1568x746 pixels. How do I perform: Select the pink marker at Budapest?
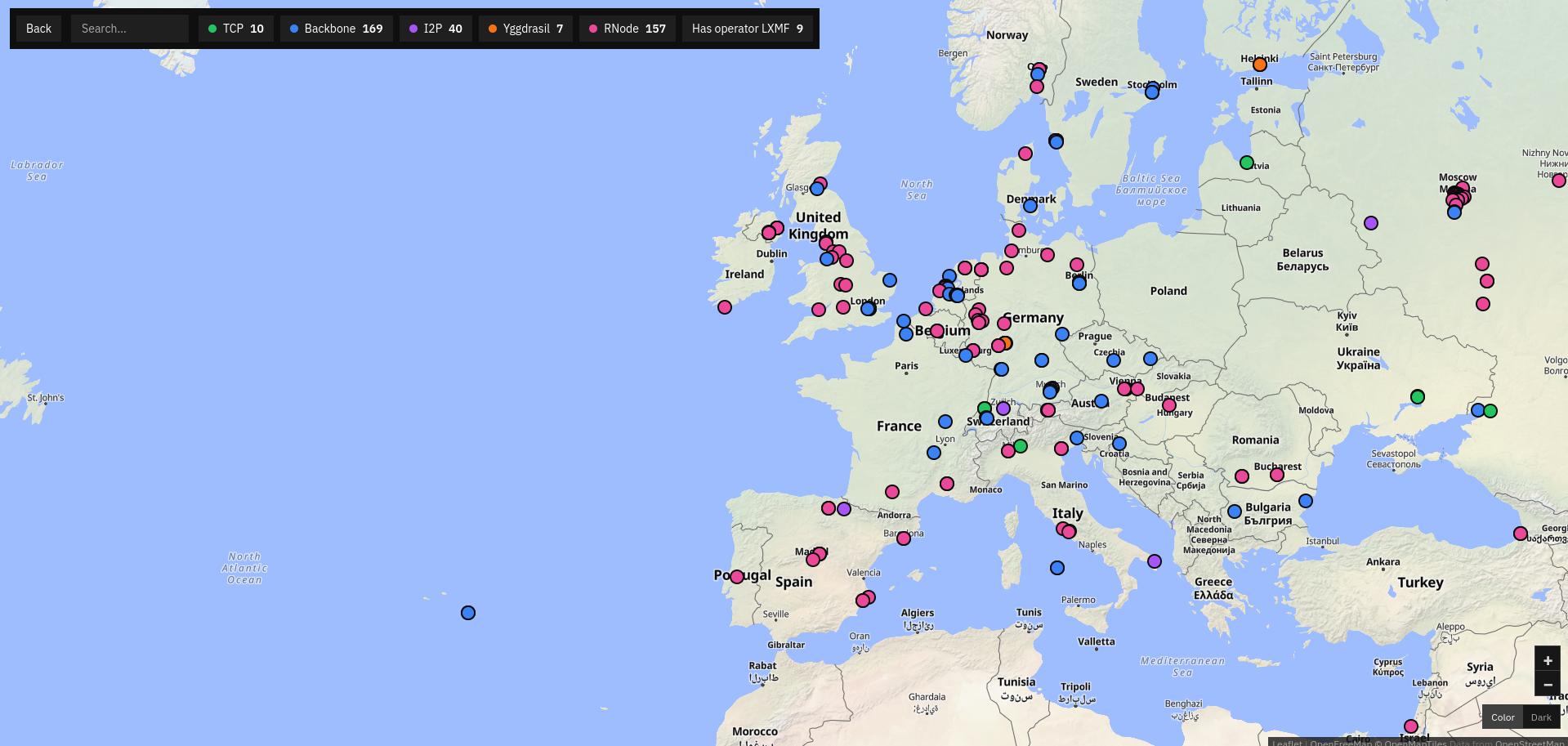coord(1169,405)
